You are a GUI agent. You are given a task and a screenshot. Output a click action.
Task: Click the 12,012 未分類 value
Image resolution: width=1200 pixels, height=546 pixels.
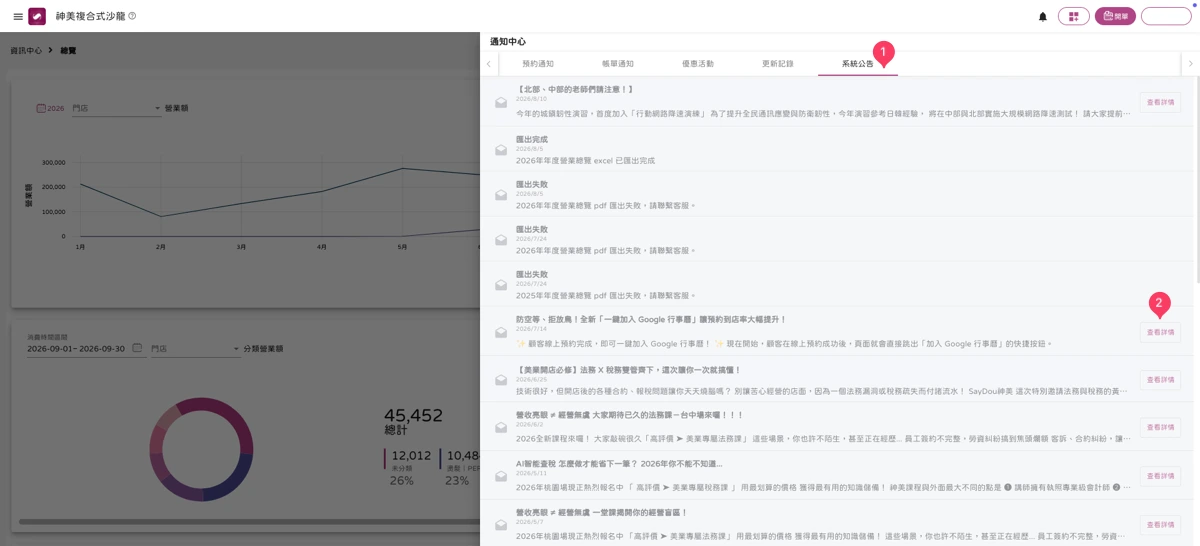tap(410, 455)
